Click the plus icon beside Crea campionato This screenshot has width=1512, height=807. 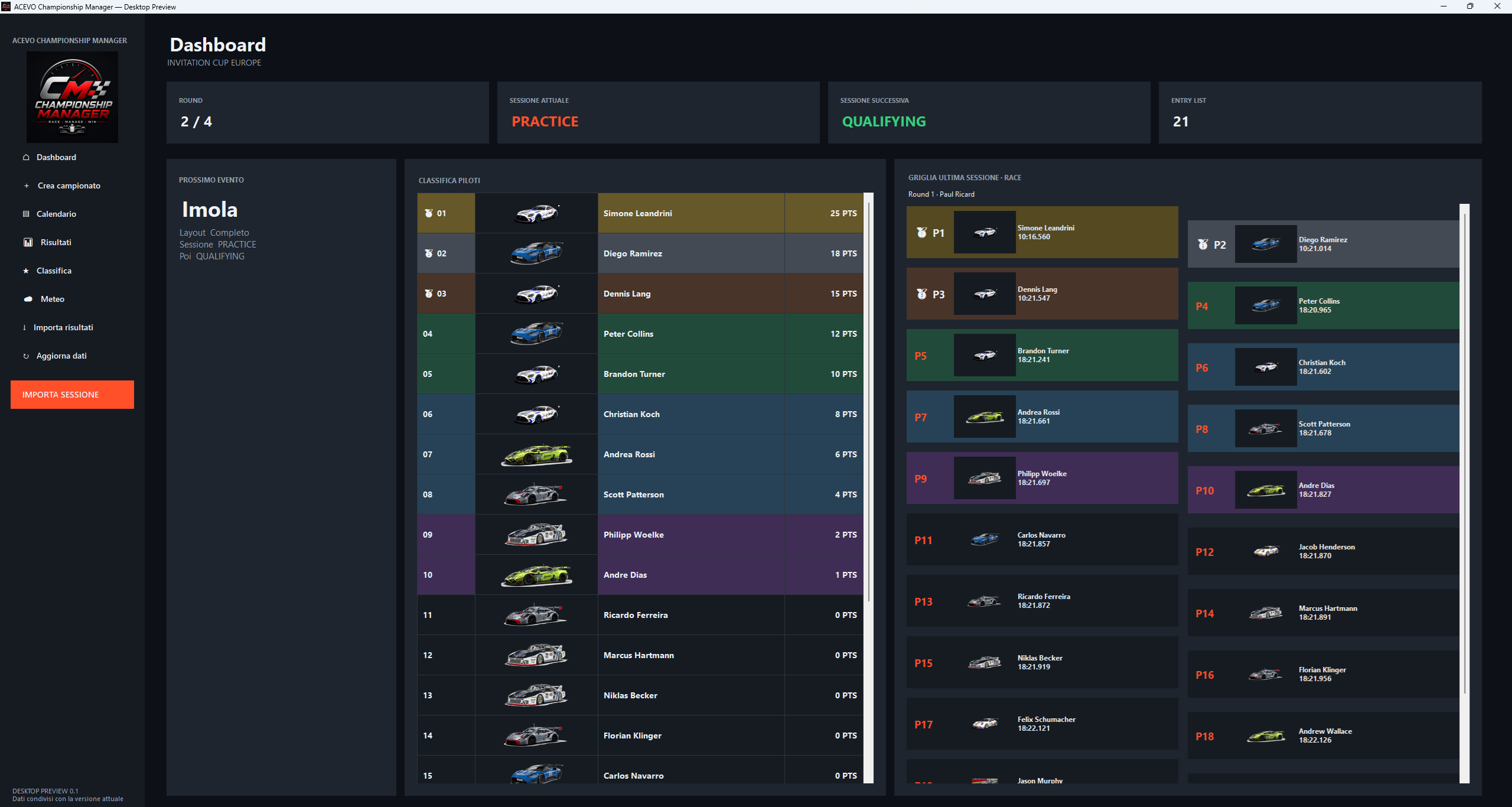click(26, 186)
